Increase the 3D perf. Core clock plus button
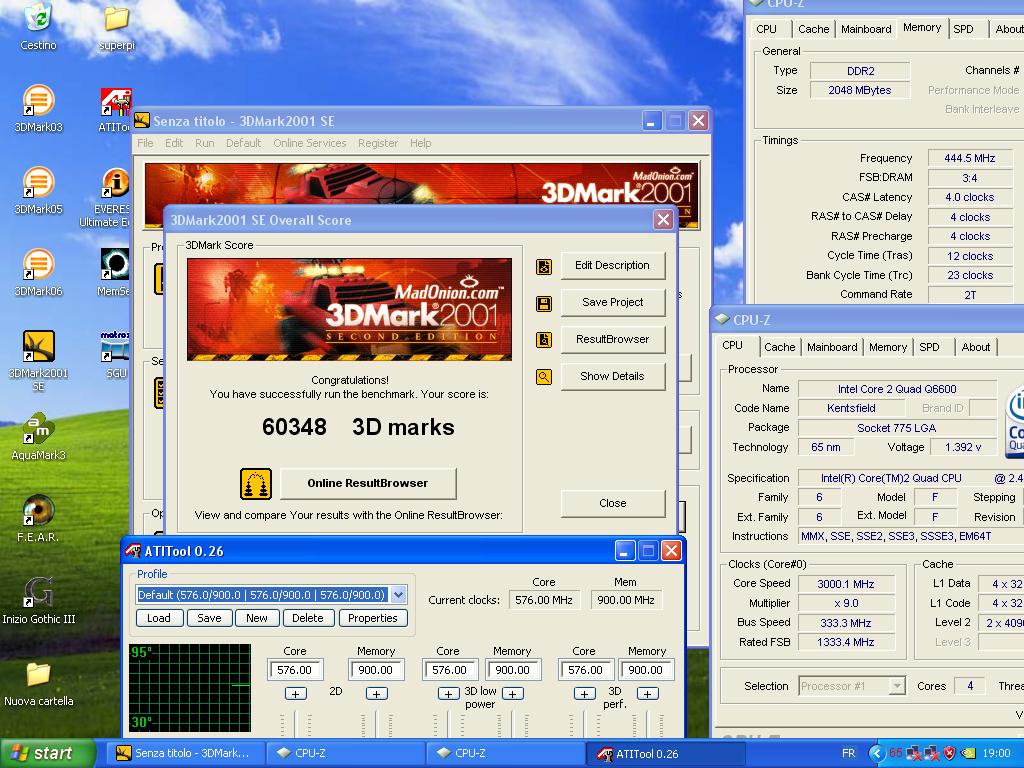Screen dimensions: 1024x768 click(x=584, y=694)
